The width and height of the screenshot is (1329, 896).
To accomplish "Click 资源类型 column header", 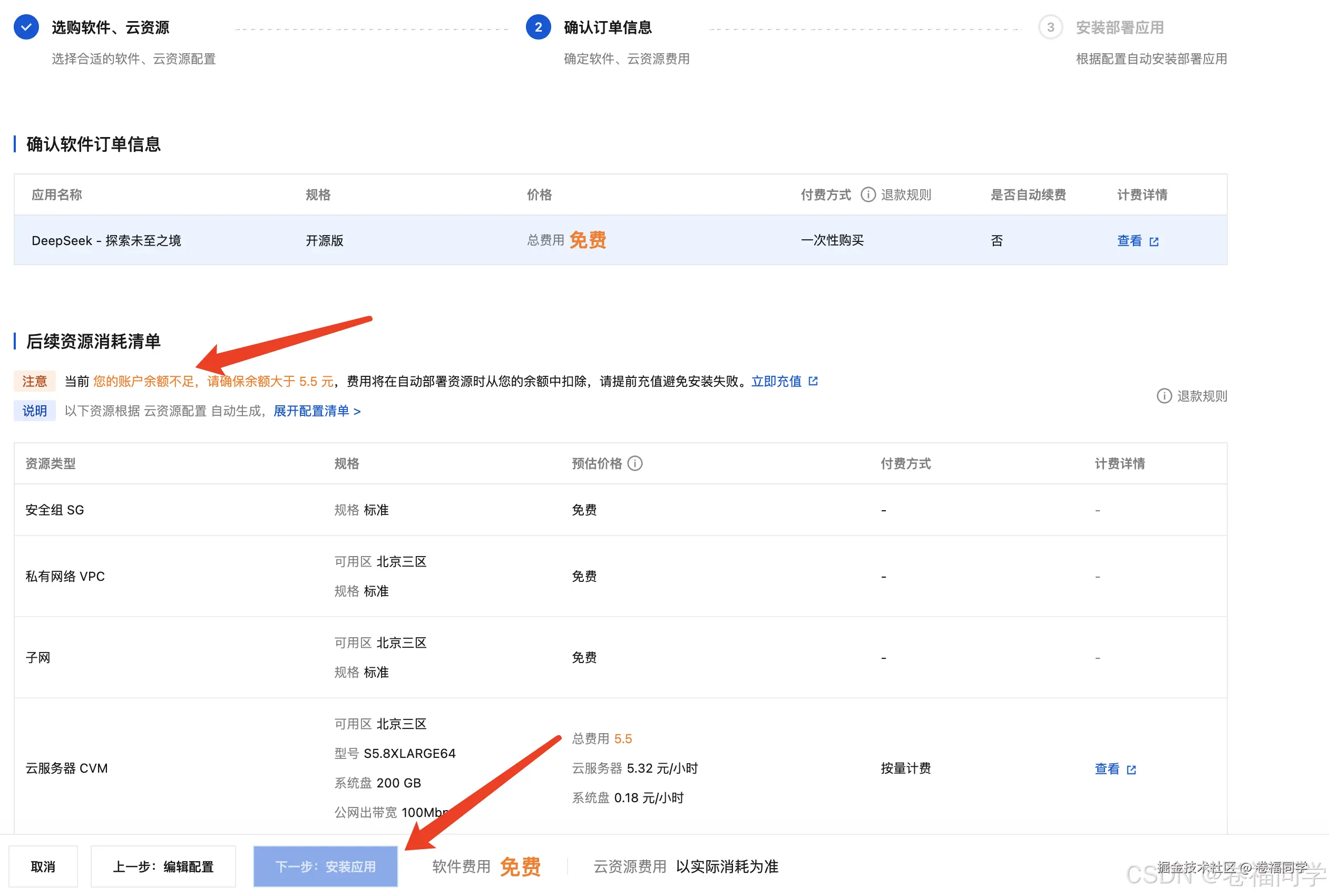I will point(50,463).
